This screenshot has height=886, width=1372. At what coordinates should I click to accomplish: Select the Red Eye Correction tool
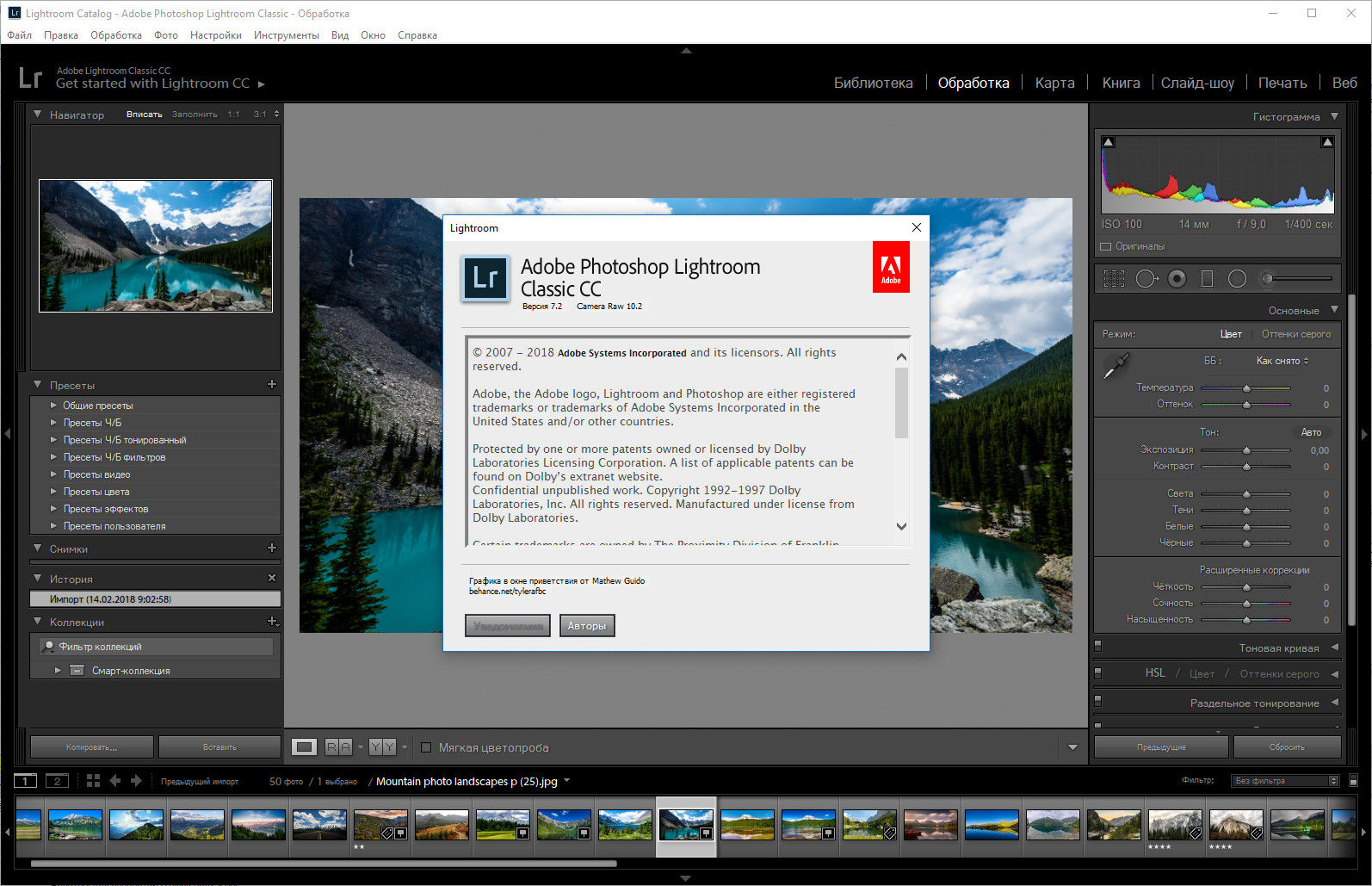(1177, 279)
